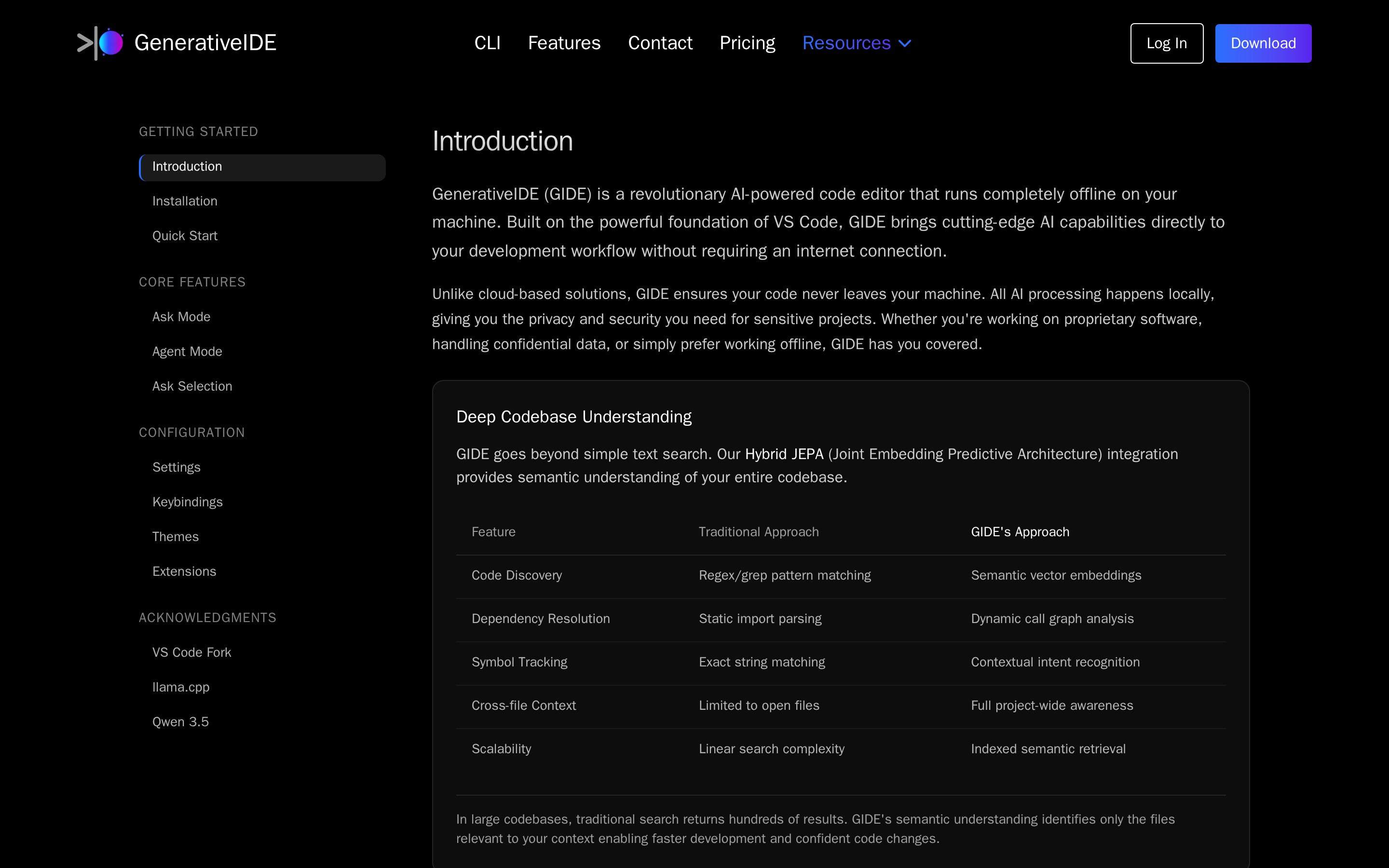Click the Static import parsing cell
This screenshot has width=1389, height=868.
coord(760,619)
